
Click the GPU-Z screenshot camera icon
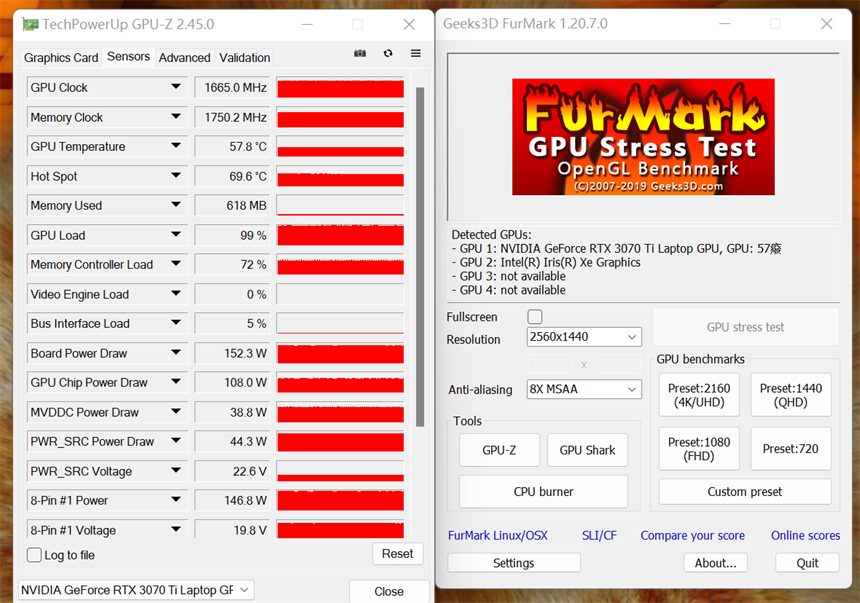click(360, 53)
